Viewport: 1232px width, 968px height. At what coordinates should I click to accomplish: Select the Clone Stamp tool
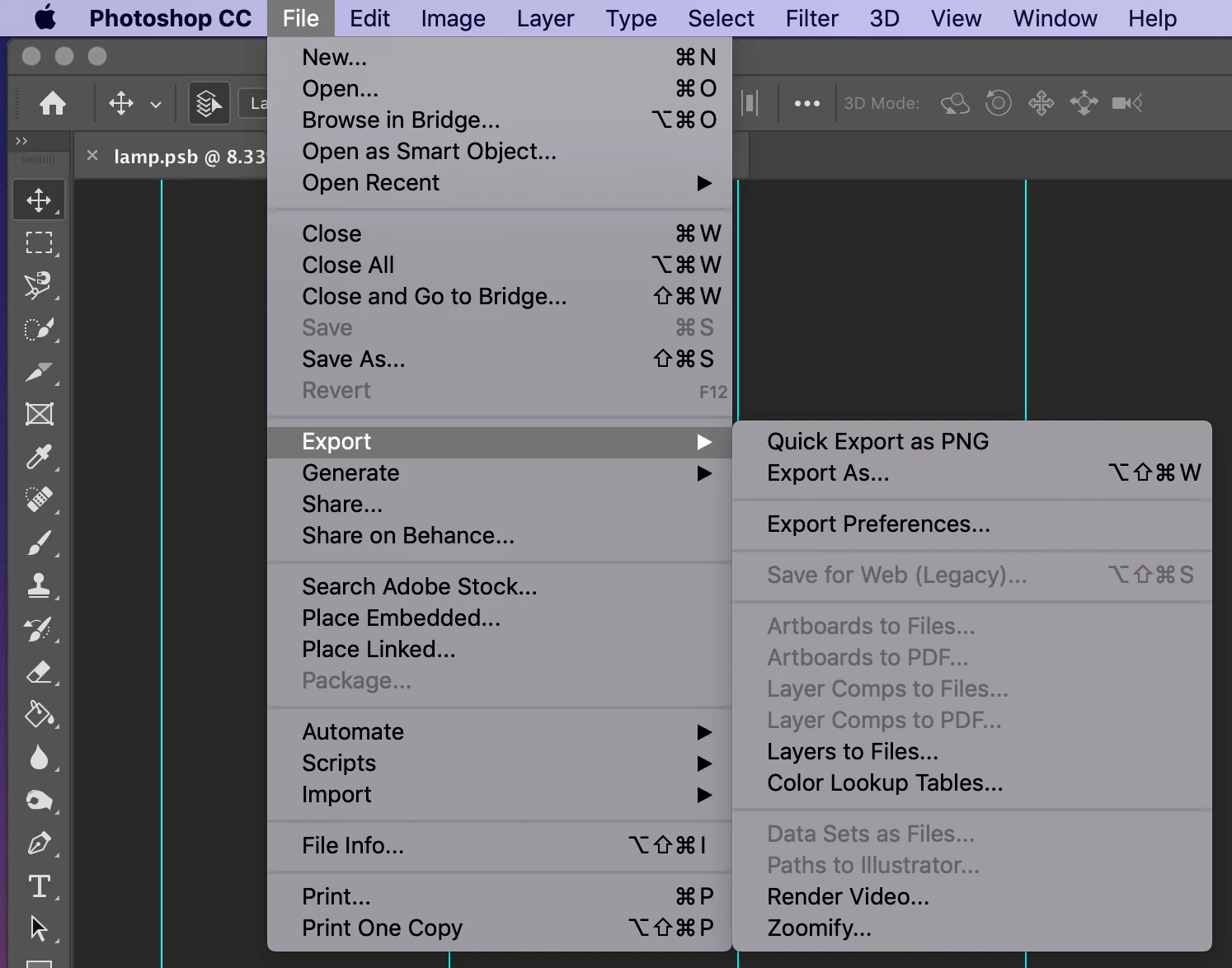39,585
